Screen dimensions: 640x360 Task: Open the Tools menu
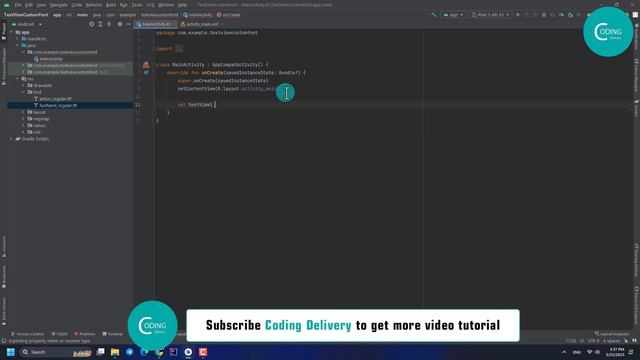137,5
